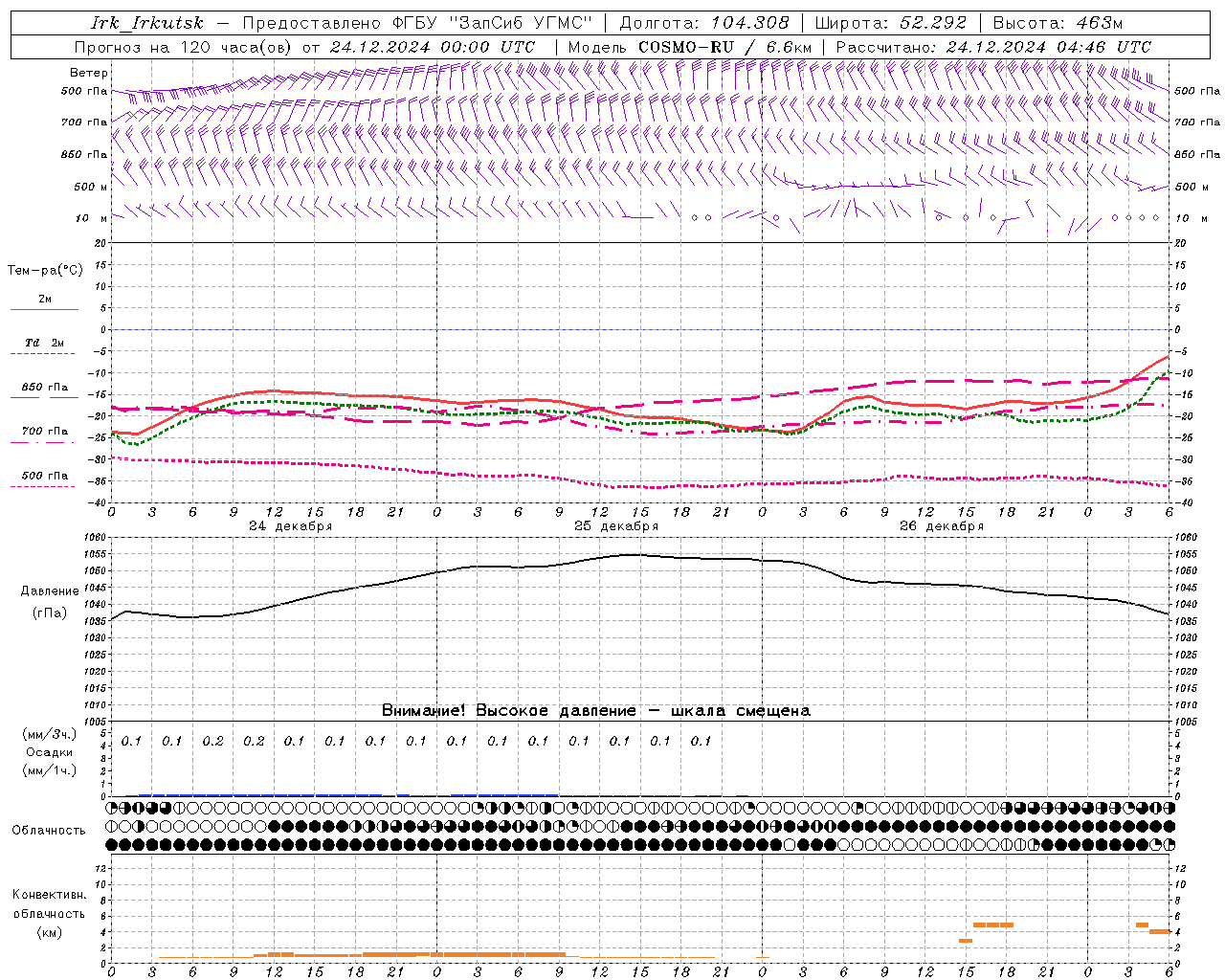Click the 25 декабря date label

[615, 526]
